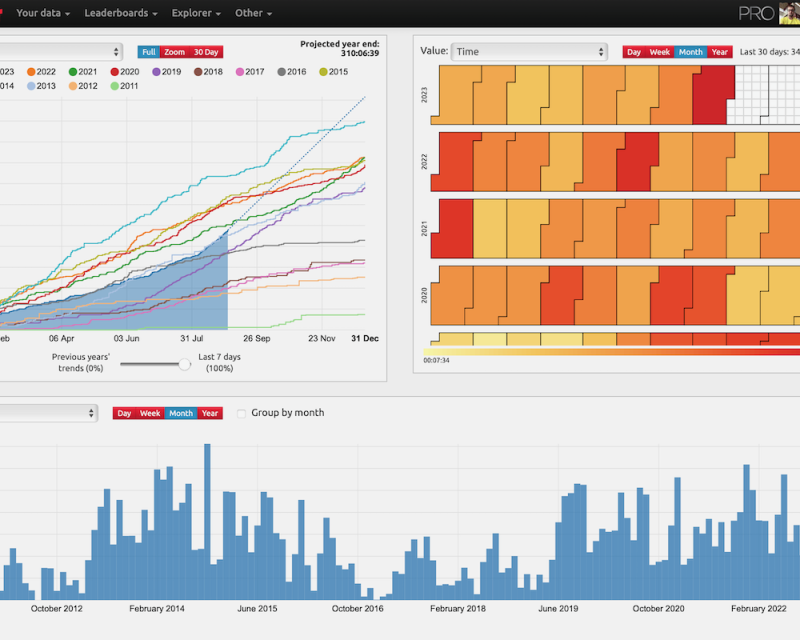Click the 30 Day range button
This screenshot has height=640, width=800.
pyautogui.click(x=206, y=52)
